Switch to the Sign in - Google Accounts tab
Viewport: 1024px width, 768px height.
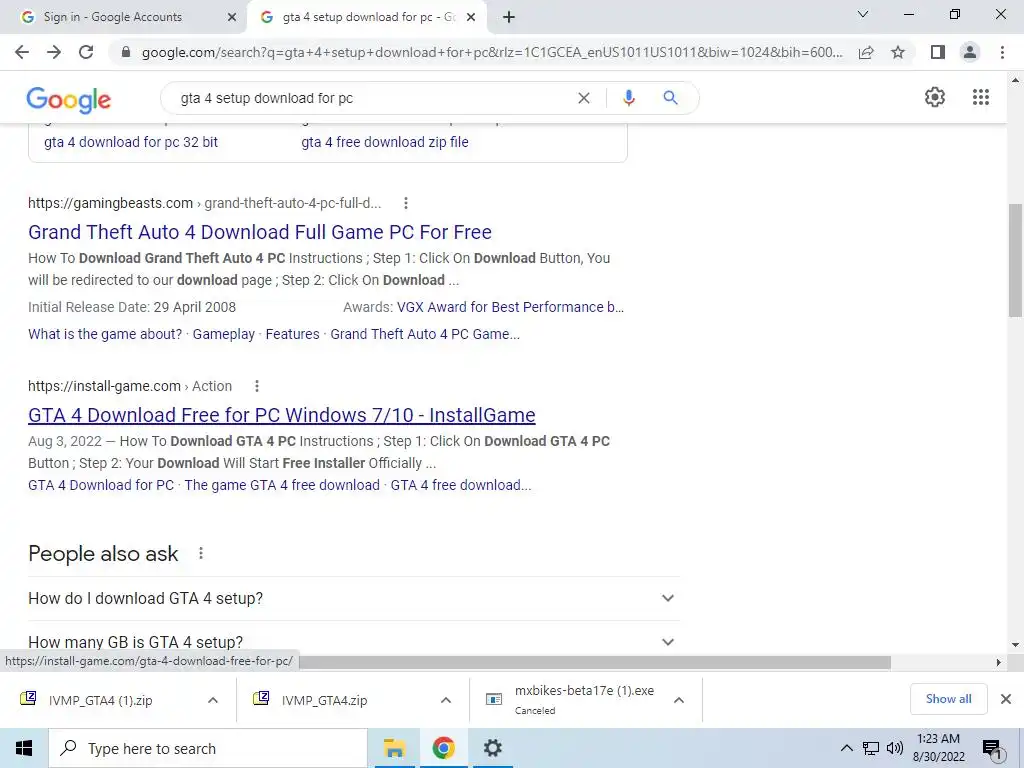[x=124, y=18]
